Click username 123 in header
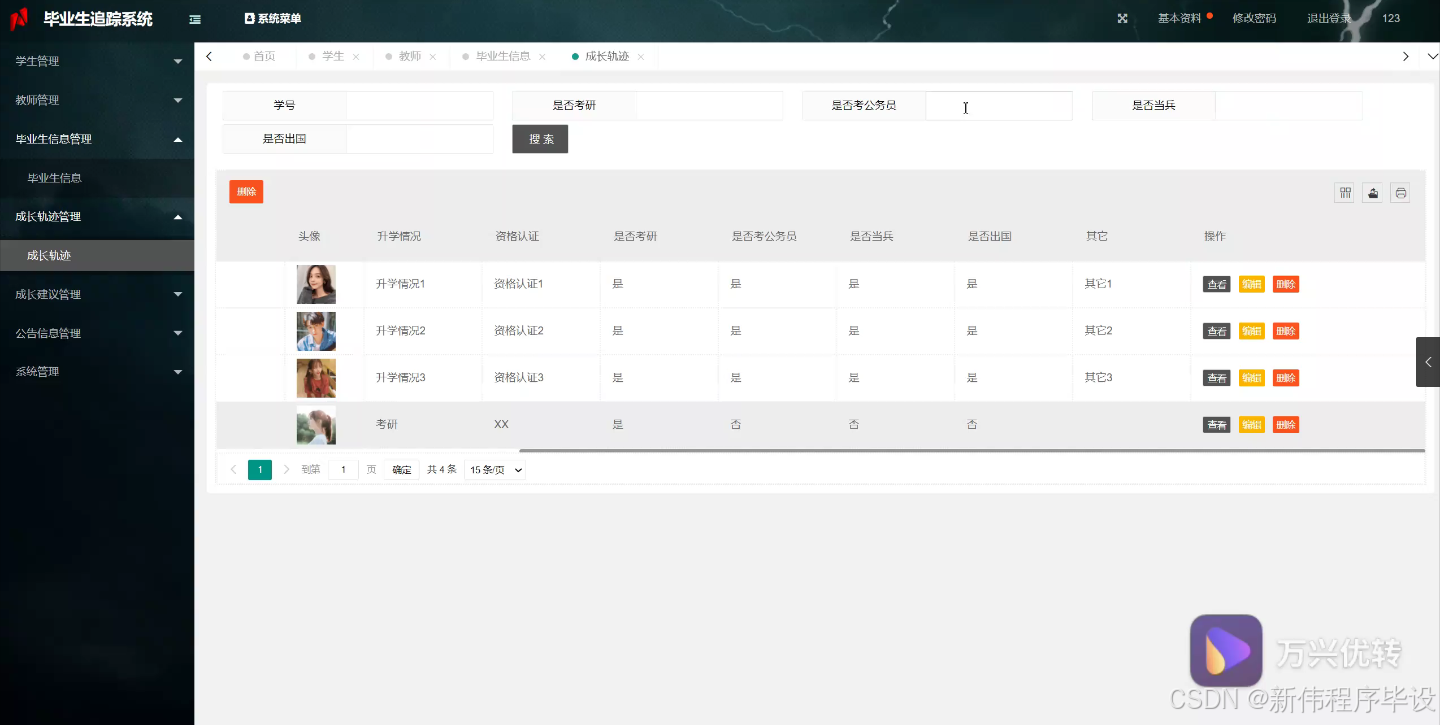This screenshot has width=1440, height=725. 1391,18
